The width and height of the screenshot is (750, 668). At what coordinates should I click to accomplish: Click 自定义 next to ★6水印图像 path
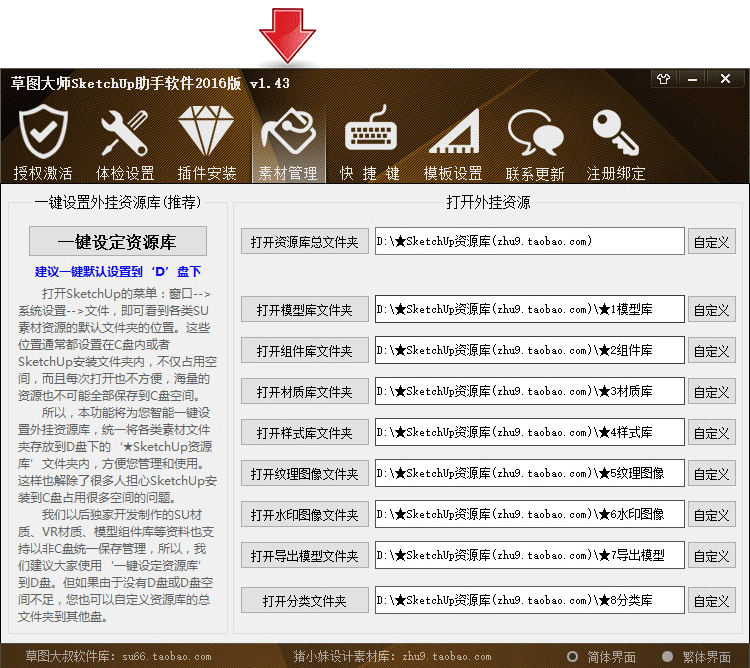point(712,515)
